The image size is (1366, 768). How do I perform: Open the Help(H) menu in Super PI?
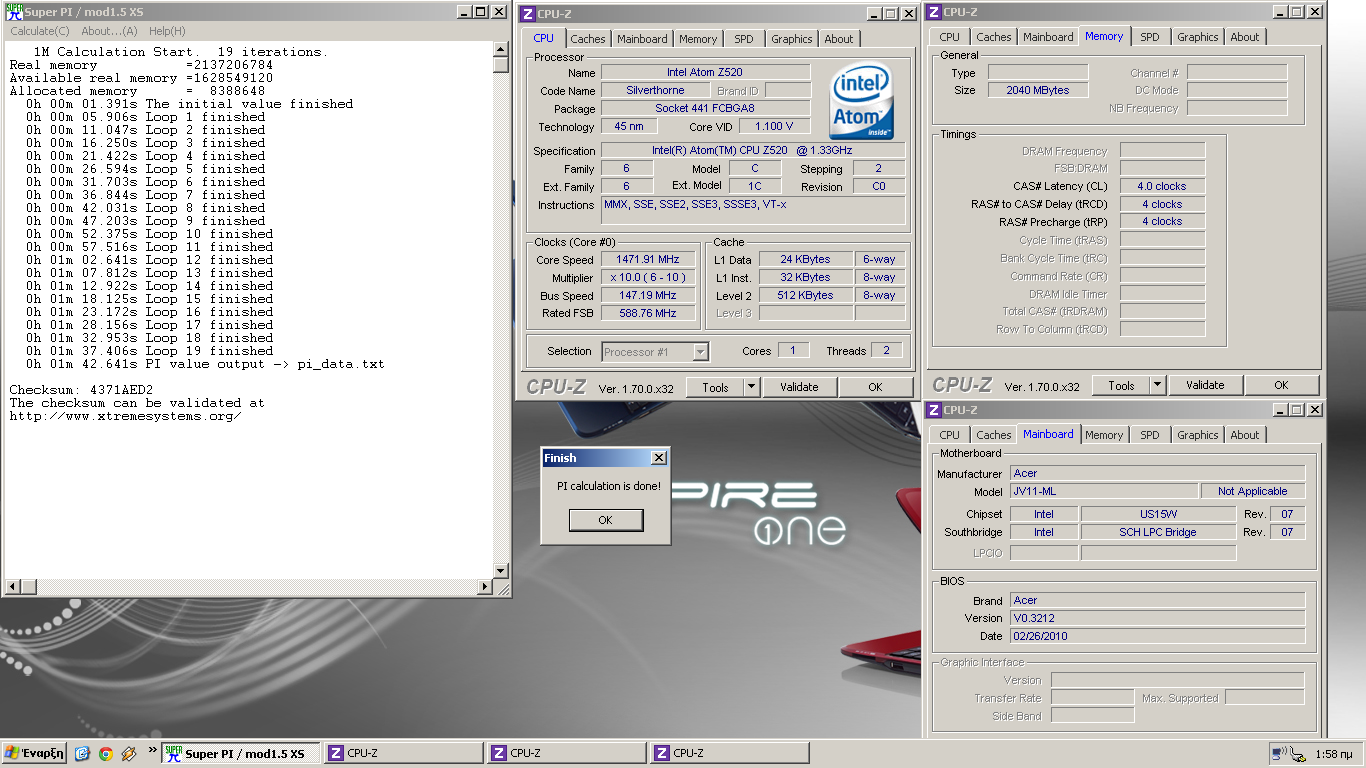(x=167, y=31)
